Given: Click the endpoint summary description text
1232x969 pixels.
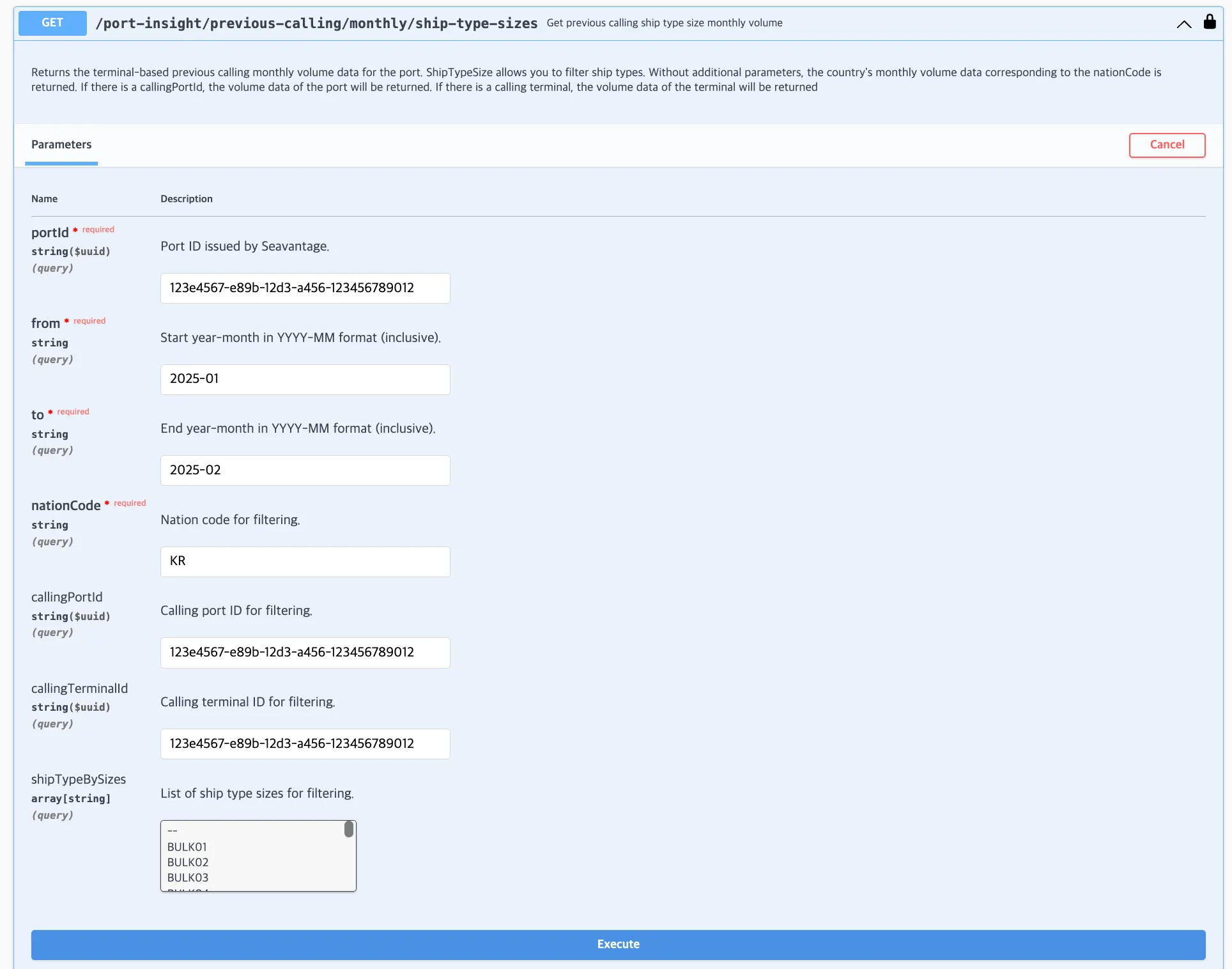Looking at the screenshot, I should [x=664, y=23].
